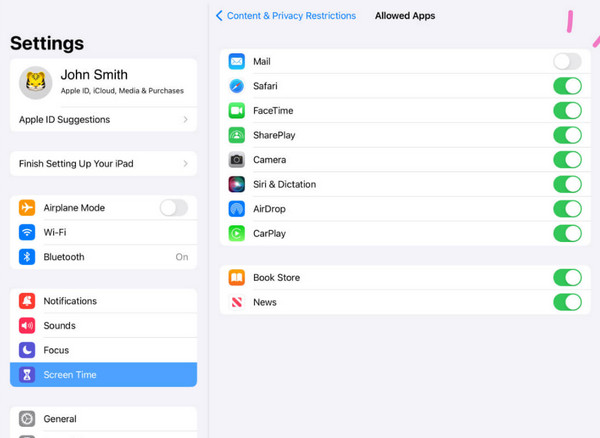Open the General settings row

tap(103, 419)
